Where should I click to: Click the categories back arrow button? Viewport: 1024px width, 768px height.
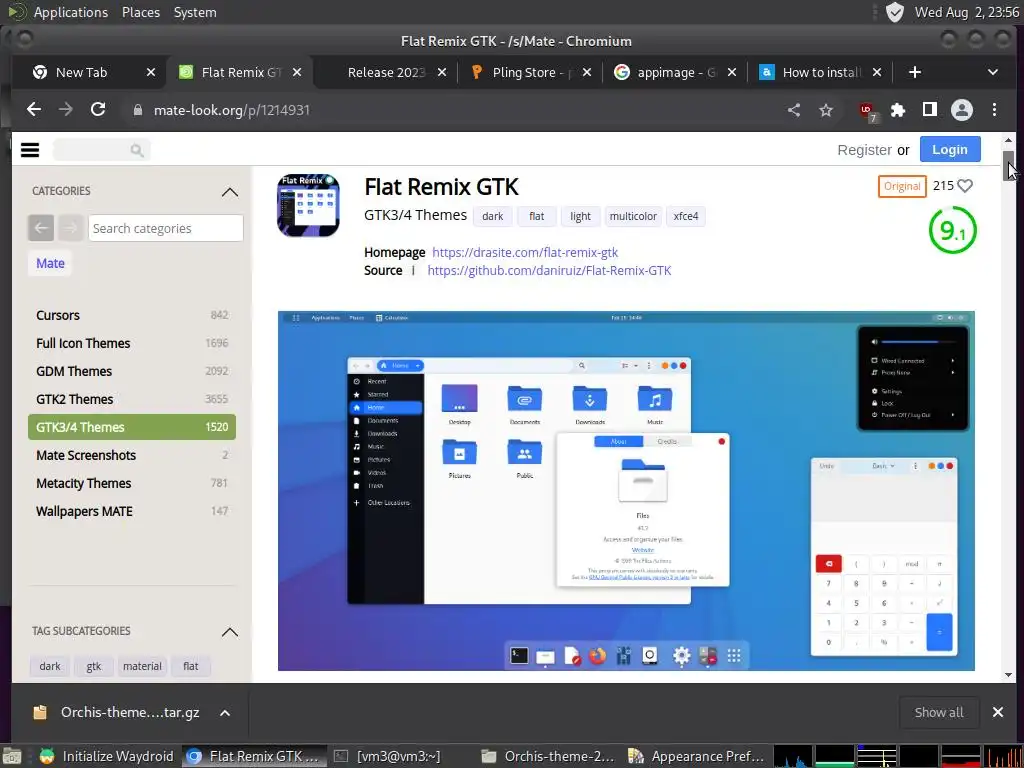(x=40, y=228)
